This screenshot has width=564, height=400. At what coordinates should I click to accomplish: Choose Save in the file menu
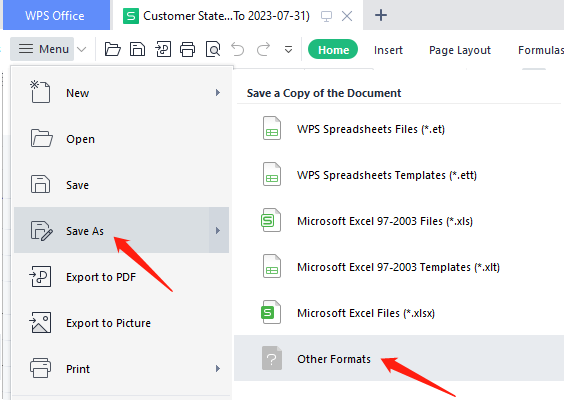(122, 185)
